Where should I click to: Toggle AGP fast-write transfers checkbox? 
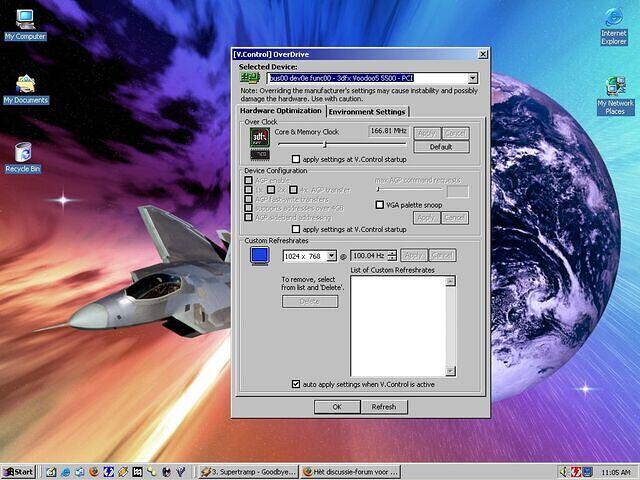pyautogui.click(x=248, y=199)
